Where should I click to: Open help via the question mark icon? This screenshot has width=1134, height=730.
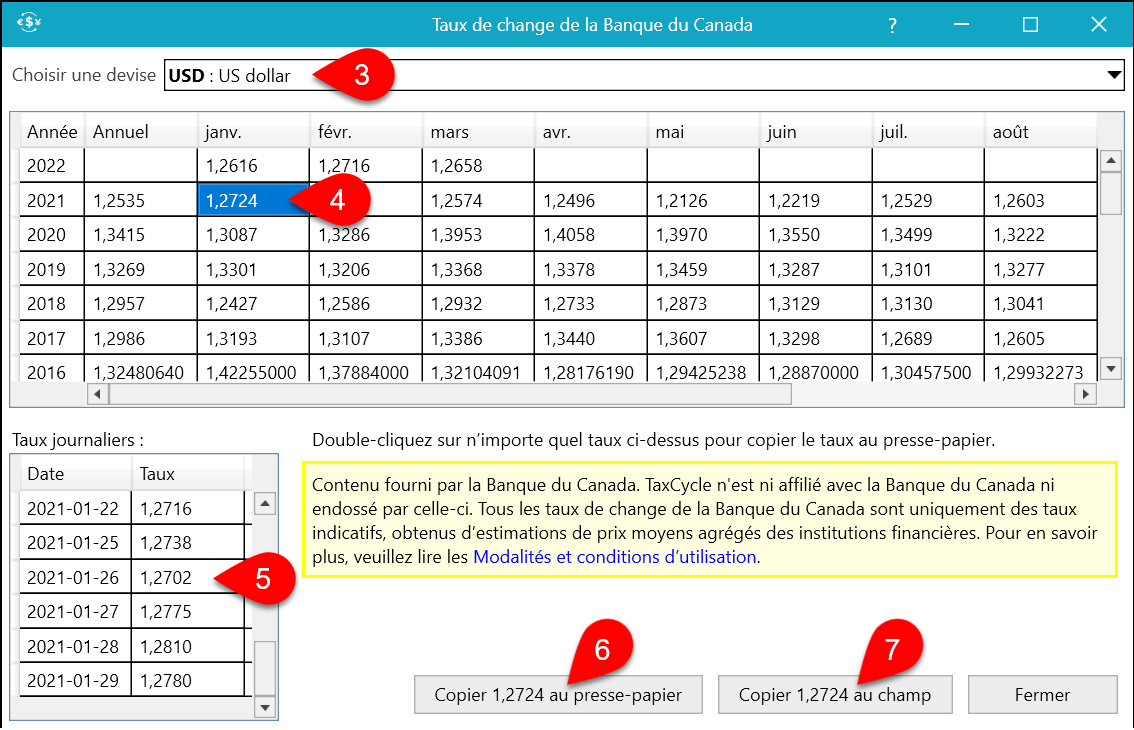pos(892,25)
